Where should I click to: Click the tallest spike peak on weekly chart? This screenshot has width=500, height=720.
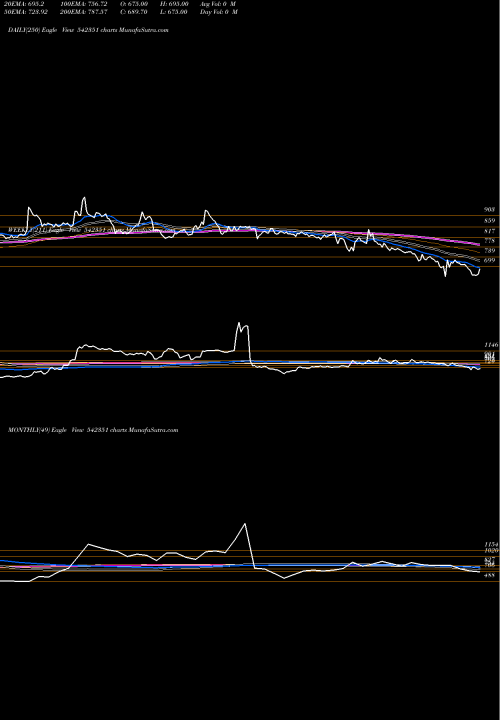(238, 323)
